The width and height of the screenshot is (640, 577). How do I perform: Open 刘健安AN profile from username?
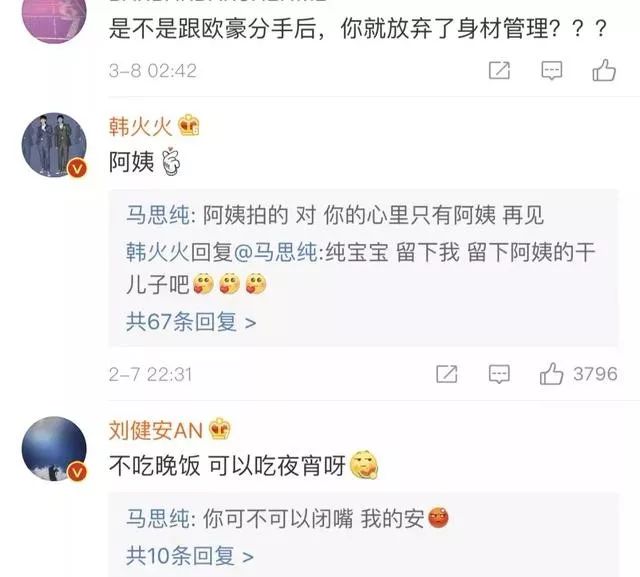pos(156,430)
